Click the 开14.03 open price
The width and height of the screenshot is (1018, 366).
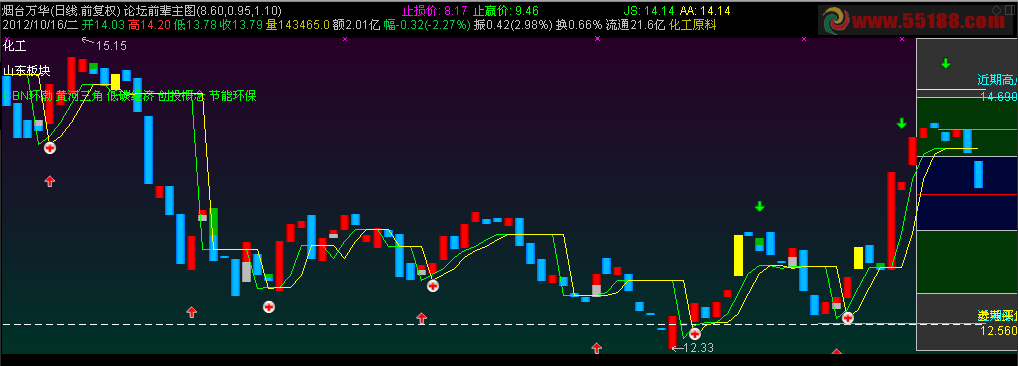[x=103, y=25]
